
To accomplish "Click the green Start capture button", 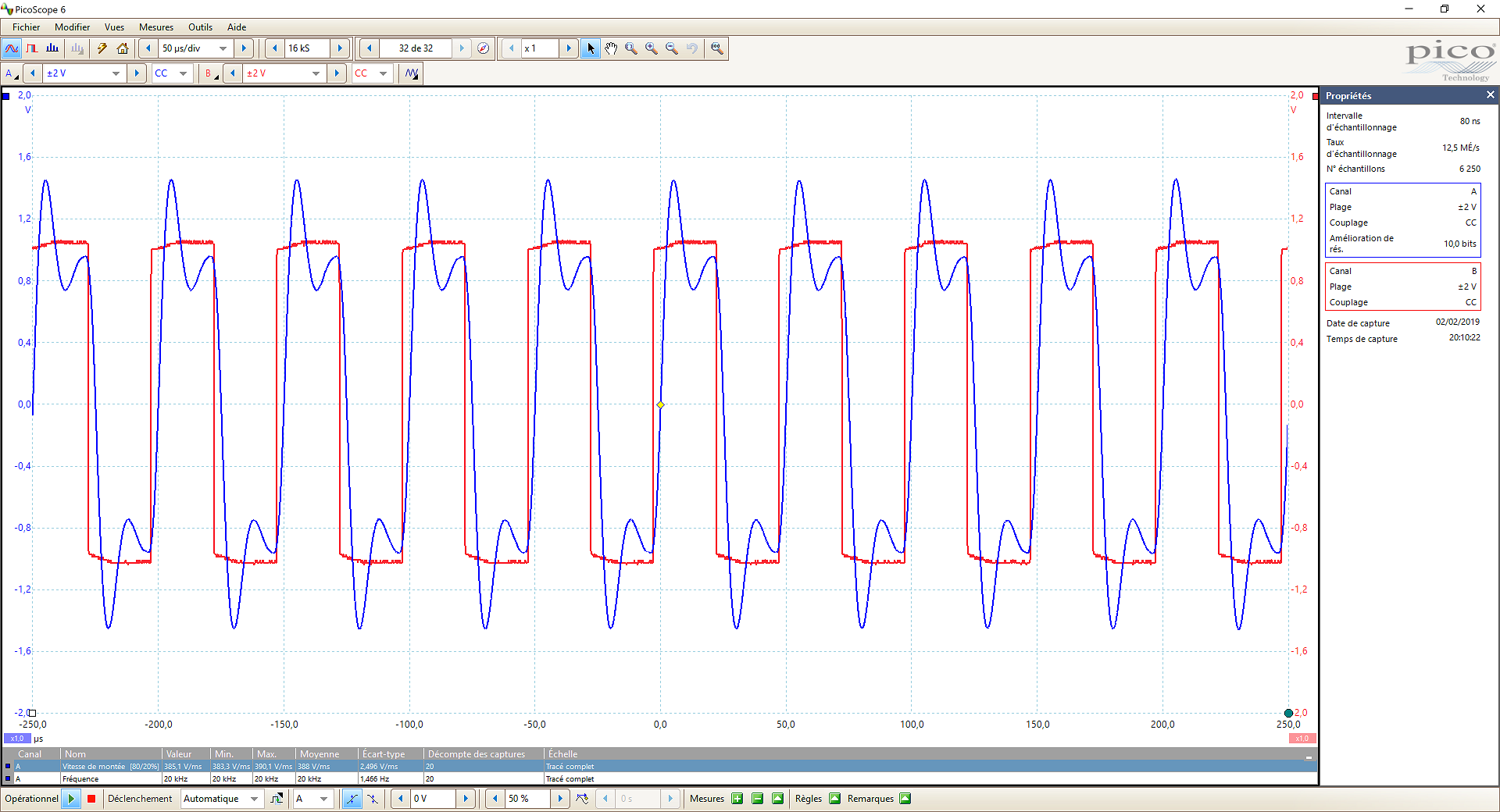I will (x=71, y=799).
